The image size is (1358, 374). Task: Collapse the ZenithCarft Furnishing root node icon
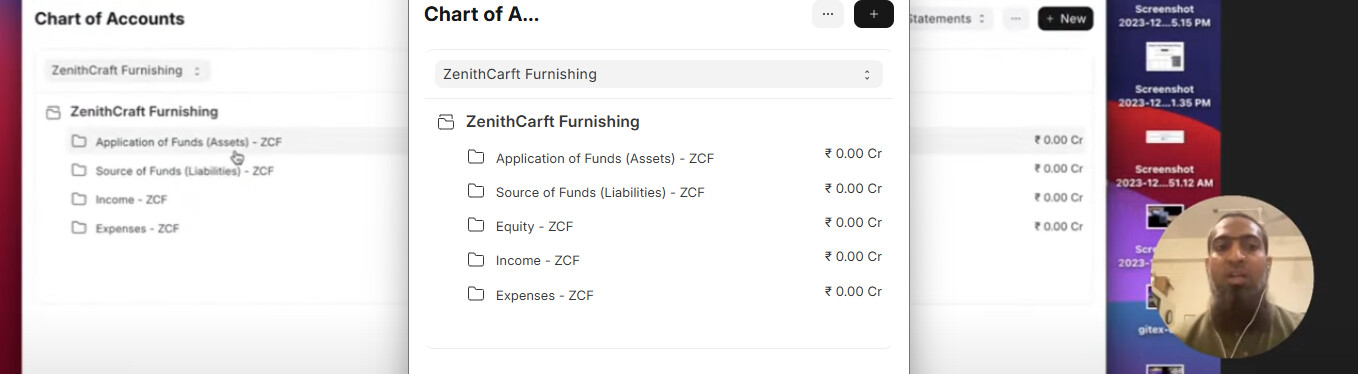(446, 122)
